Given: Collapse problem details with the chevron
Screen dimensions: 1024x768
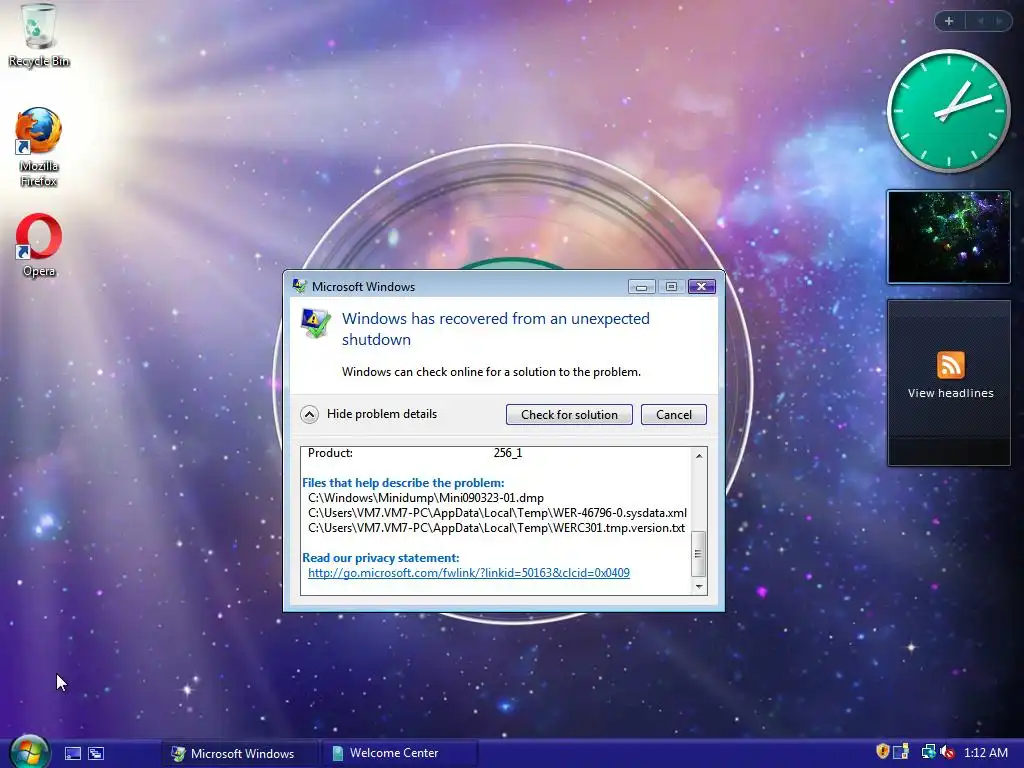Looking at the screenshot, I should 310,414.
